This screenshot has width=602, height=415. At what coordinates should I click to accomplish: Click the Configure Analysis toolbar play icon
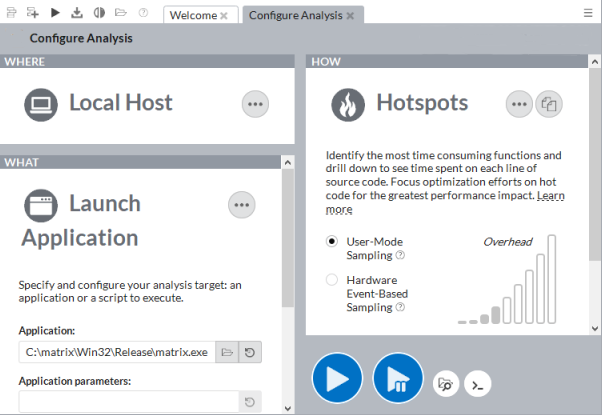55,13
